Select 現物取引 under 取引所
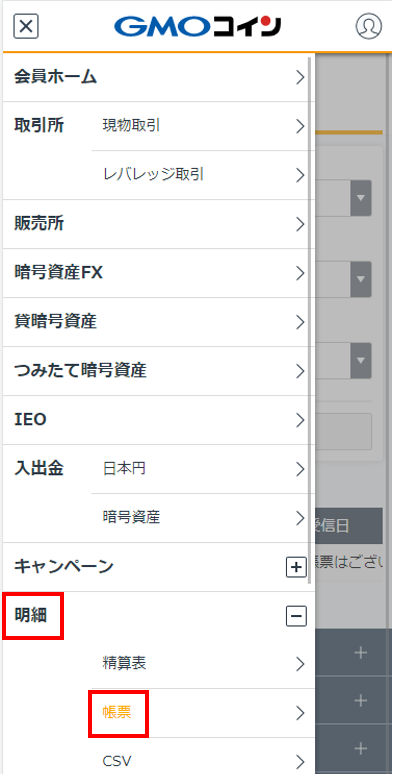This screenshot has height=774, width=393. tap(202, 126)
